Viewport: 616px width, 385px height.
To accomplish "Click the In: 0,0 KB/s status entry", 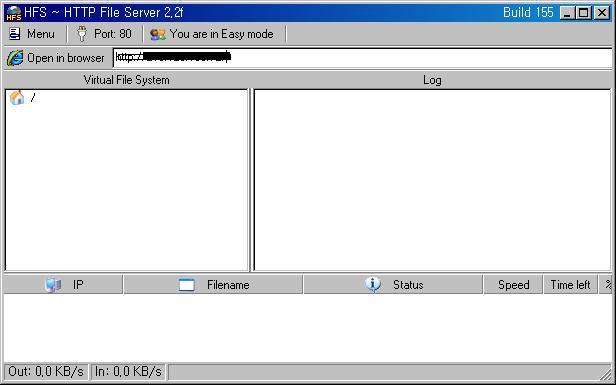I will (x=128, y=372).
